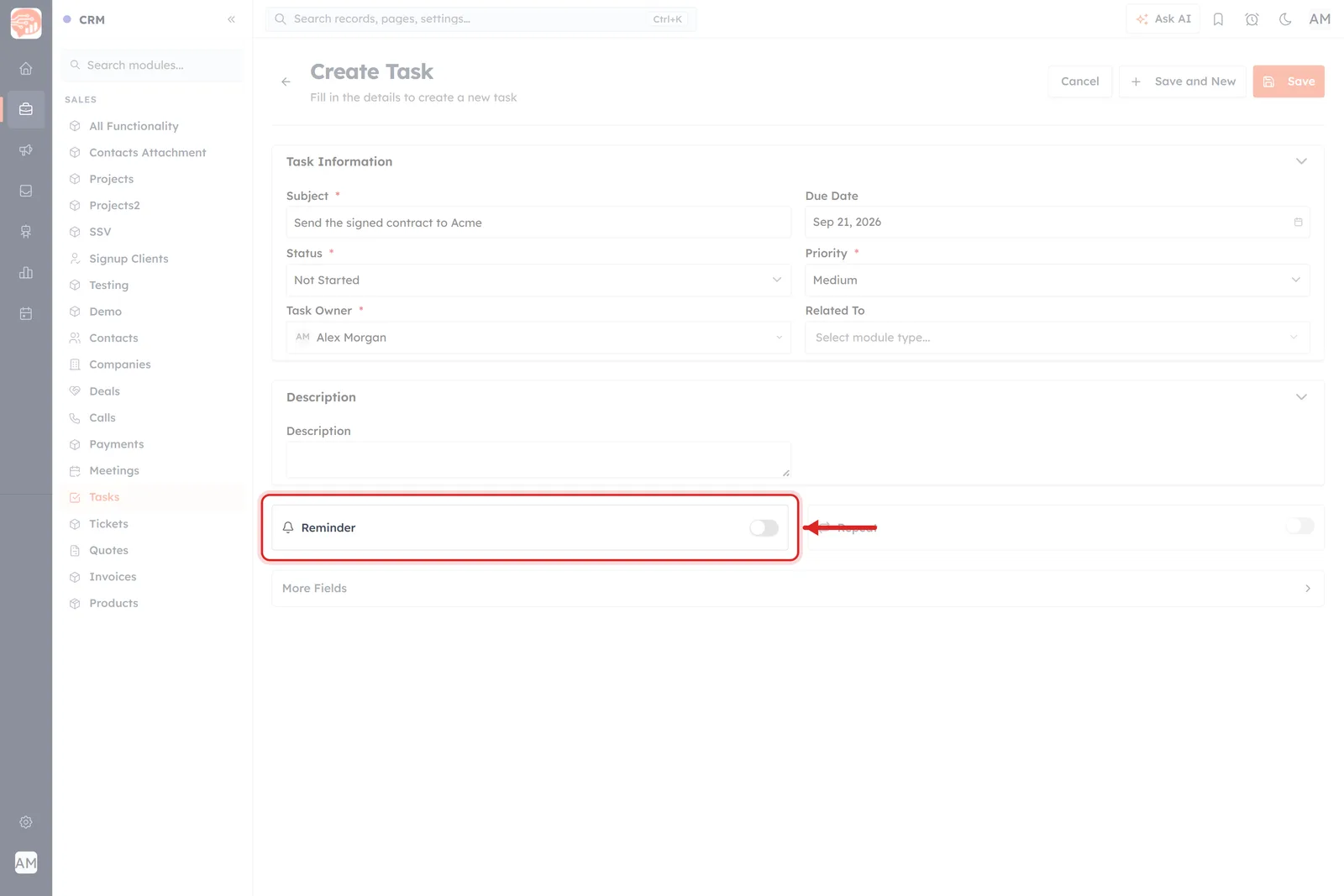
Task: Open the inbox icon in the left rail
Action: [x=26, y=191]
